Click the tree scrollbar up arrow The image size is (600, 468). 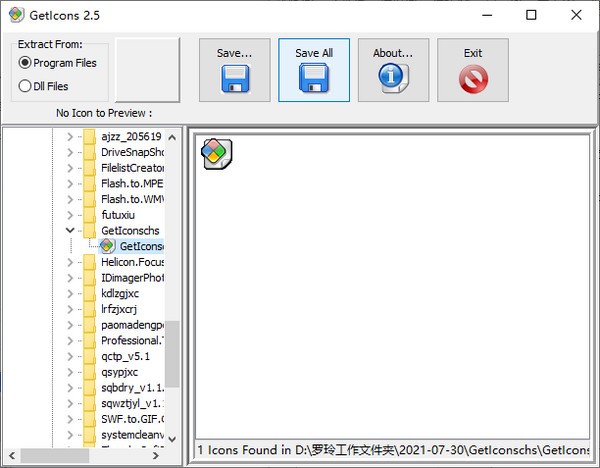[x=173, y=137]
